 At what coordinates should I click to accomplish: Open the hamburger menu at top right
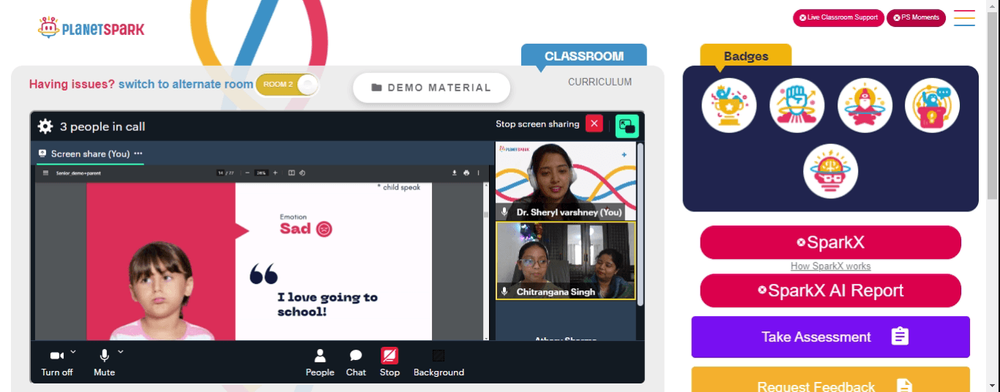click(x=964, y=18)
